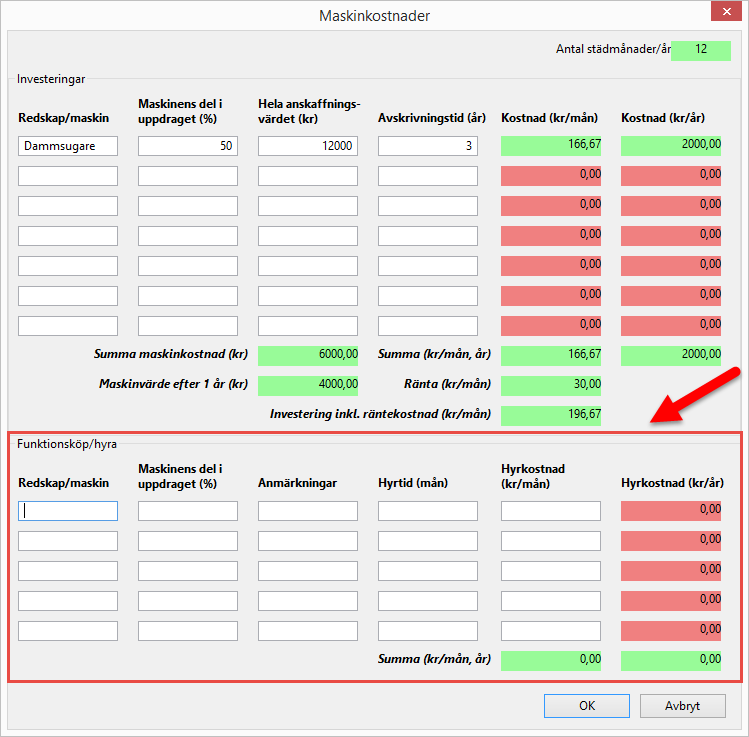Click OK button to confirm machine costs
749x737 pixels.
pyautogui.click(x=586, y=705)
